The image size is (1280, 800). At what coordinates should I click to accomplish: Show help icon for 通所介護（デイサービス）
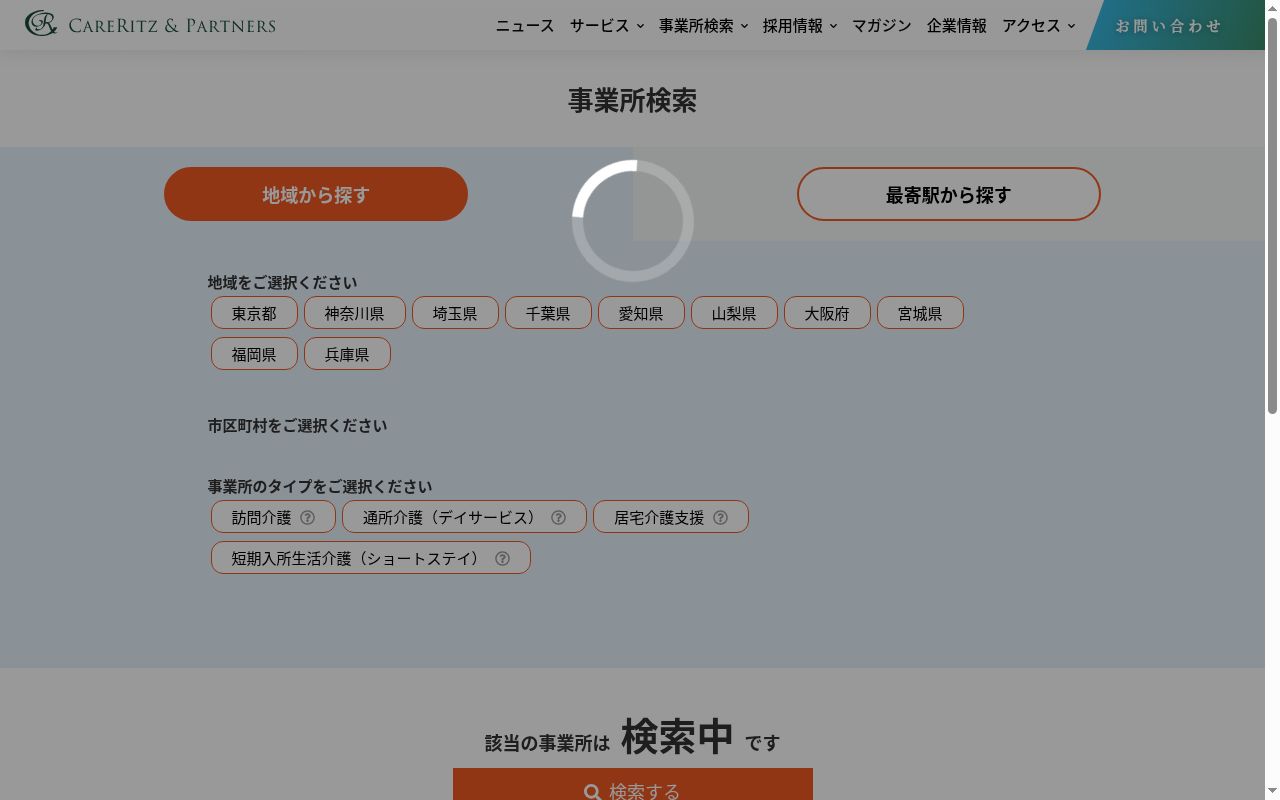[559, 518]
